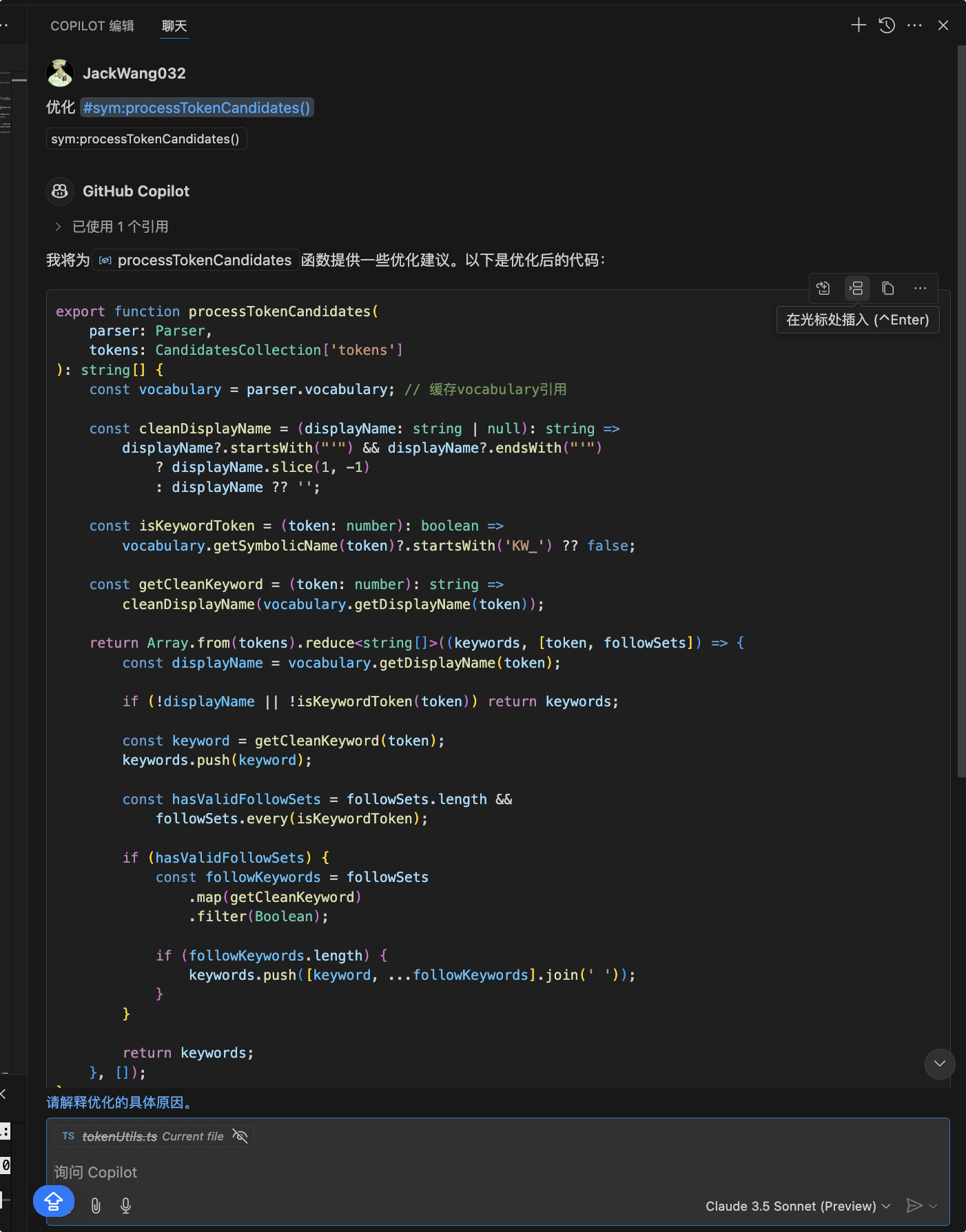
Task: Click the sym:processTokenCandidates() attachment chip
Action: coord(145,138)
